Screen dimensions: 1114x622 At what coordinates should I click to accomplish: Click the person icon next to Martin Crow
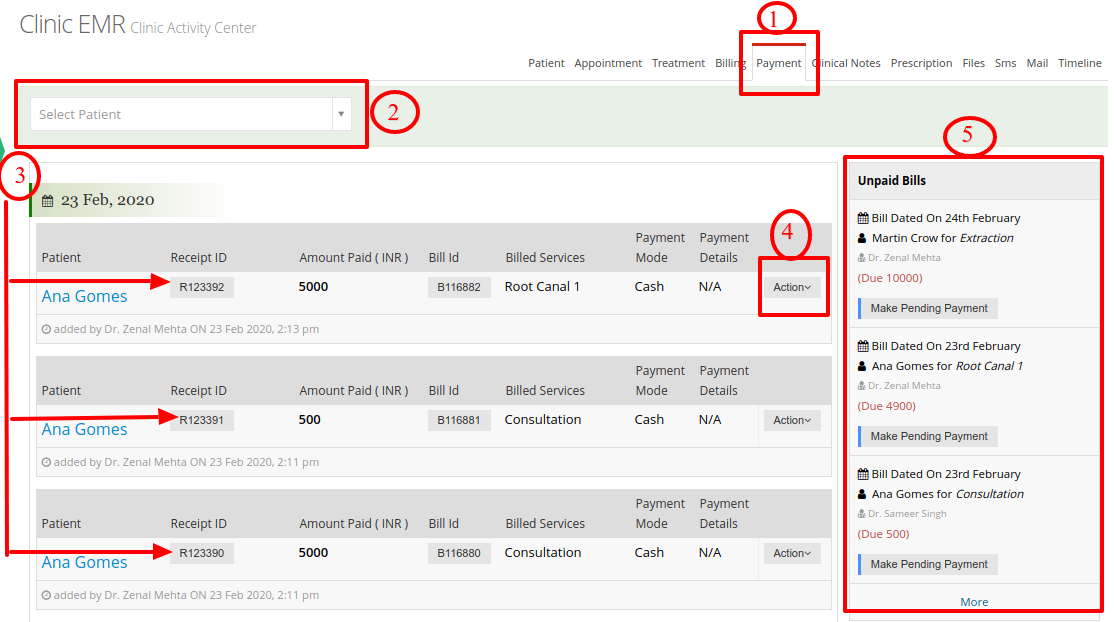tap(862, 238)
